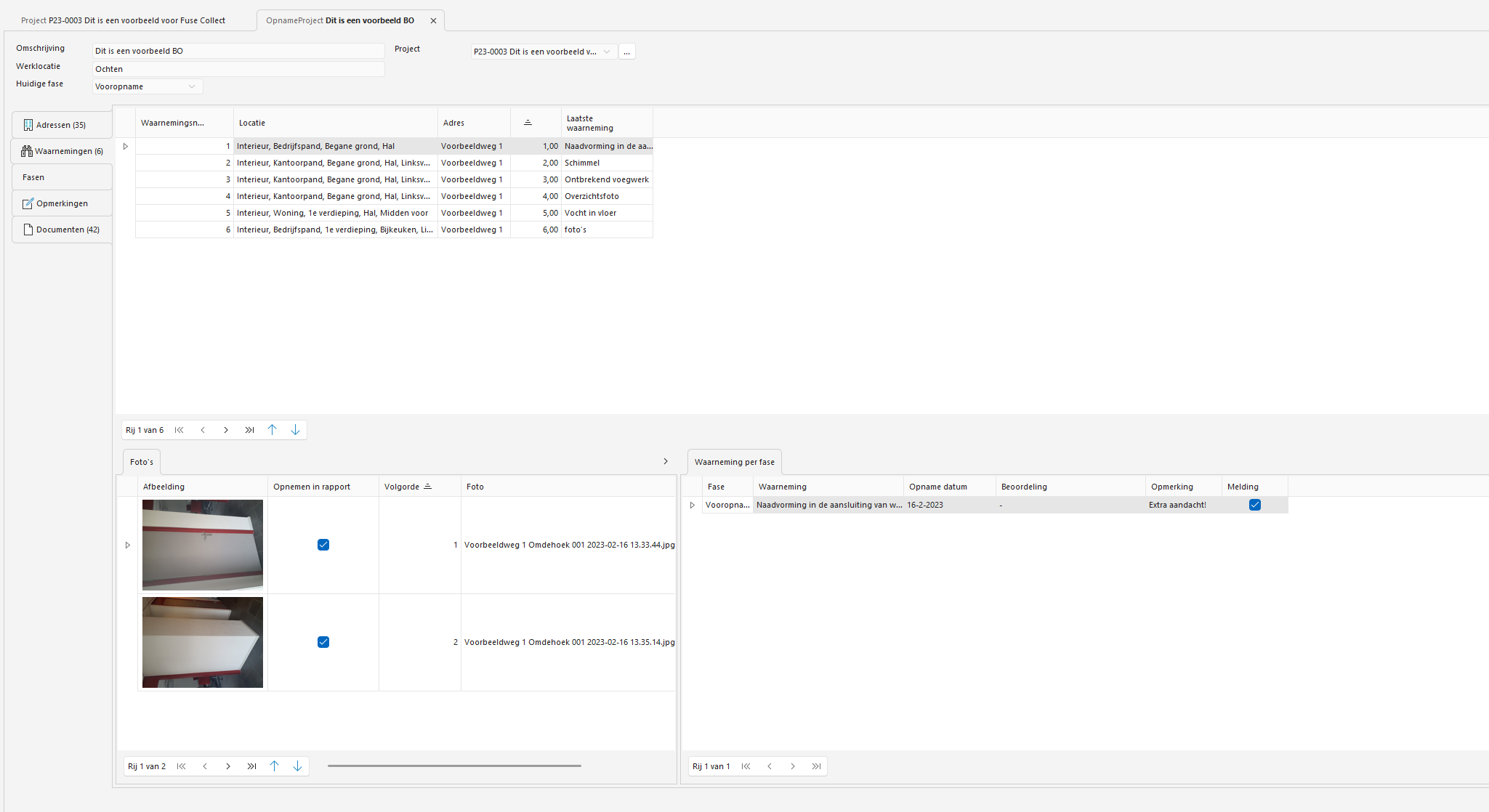Move observation up with blue arrow
The image size is (1489, 812).
[x=273, y=430]
